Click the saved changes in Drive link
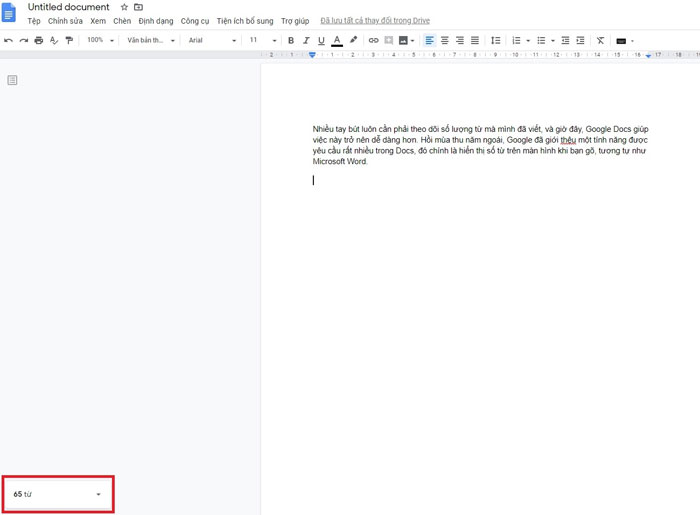Screen dimensions: 700x515 coord(375,21)
